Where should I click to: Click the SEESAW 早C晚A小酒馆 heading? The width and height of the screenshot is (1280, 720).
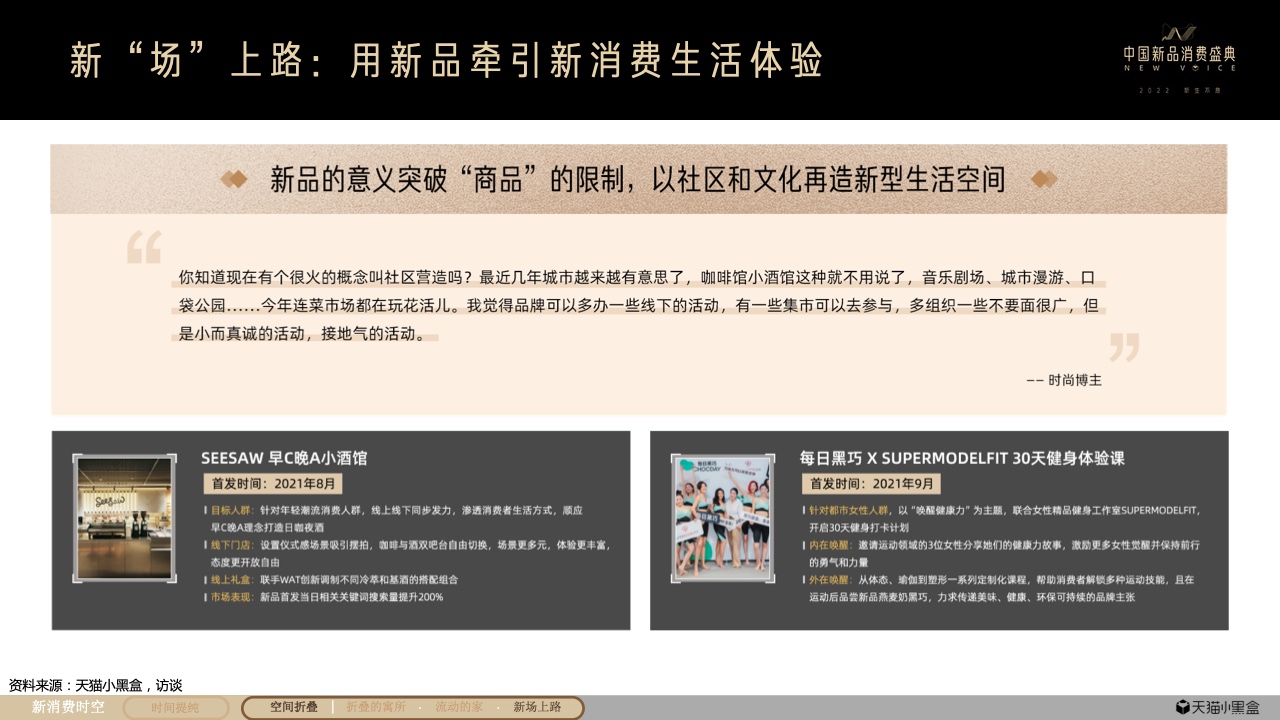tap(284, 458)
